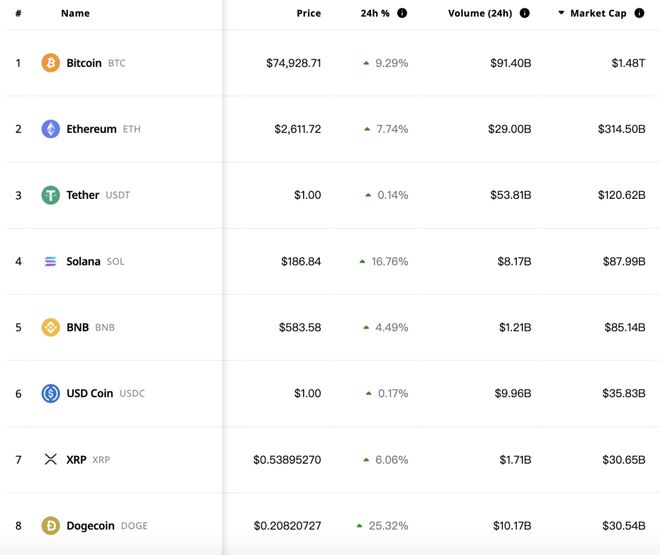Click Ethereum price $2,611.72
Screen dimensions: 660x555
298,129
